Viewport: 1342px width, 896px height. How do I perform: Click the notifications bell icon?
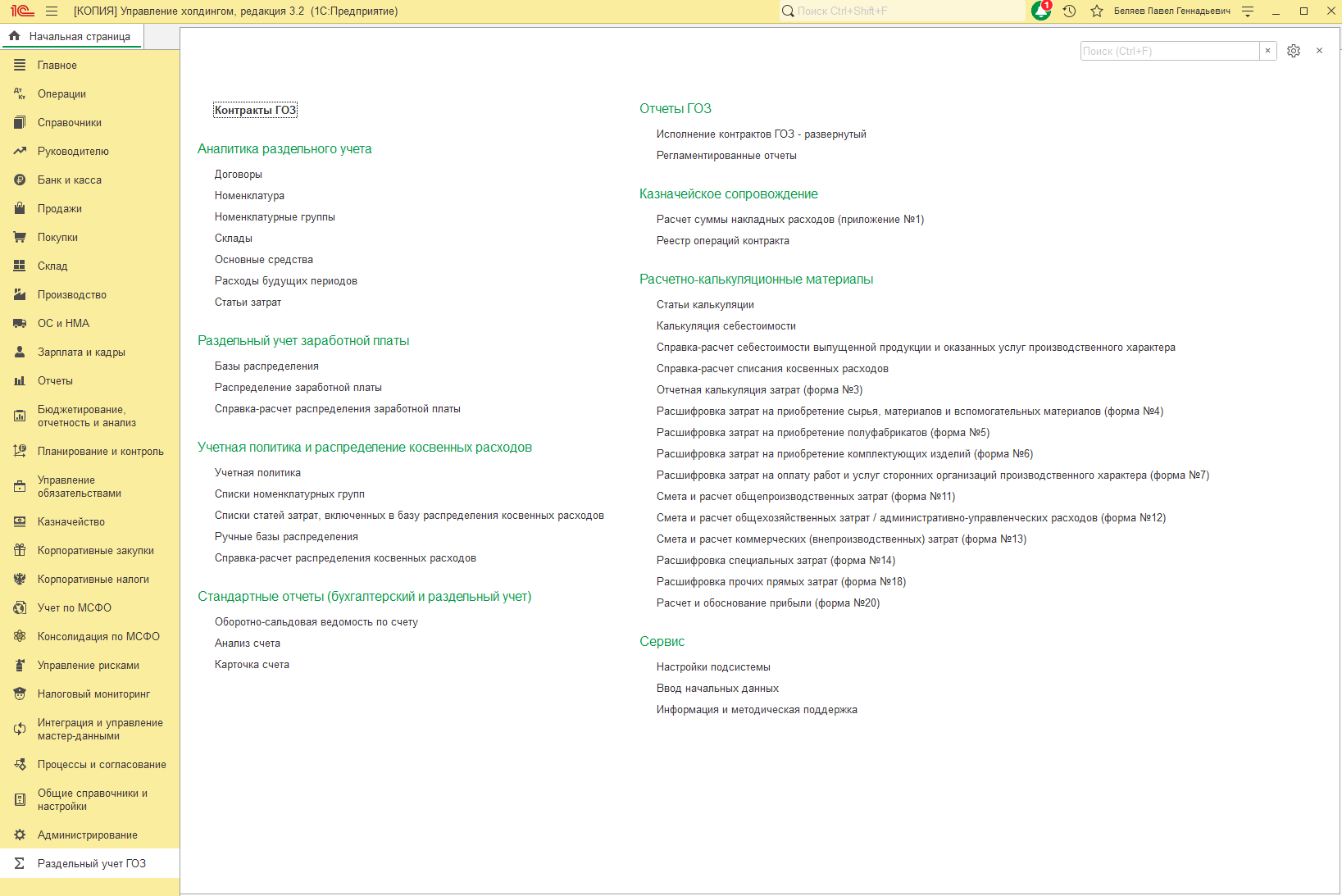(x=1041, y=11)
